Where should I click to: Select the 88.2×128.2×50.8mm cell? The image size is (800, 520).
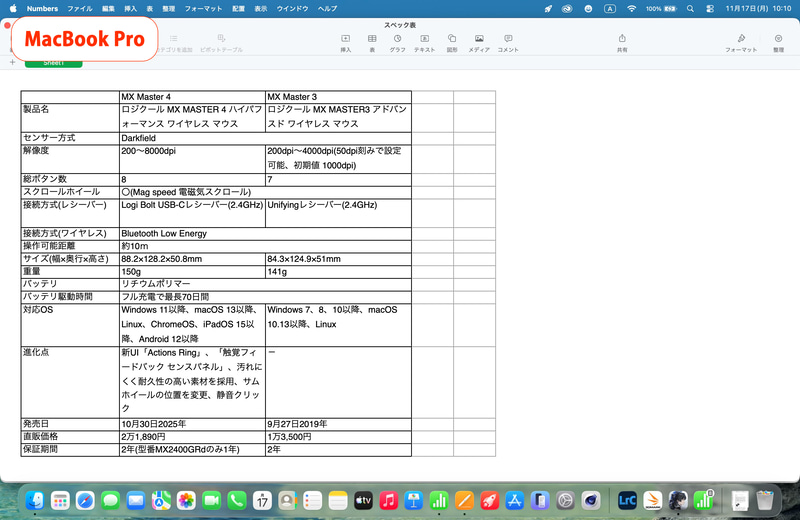point(192,259)
